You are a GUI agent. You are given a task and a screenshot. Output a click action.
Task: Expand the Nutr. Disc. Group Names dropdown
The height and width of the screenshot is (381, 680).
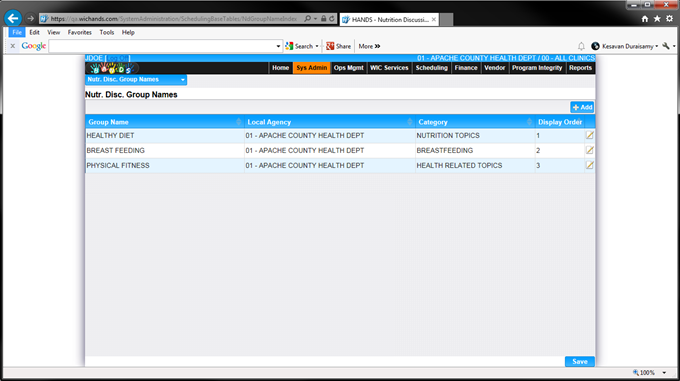coord(136,79)
